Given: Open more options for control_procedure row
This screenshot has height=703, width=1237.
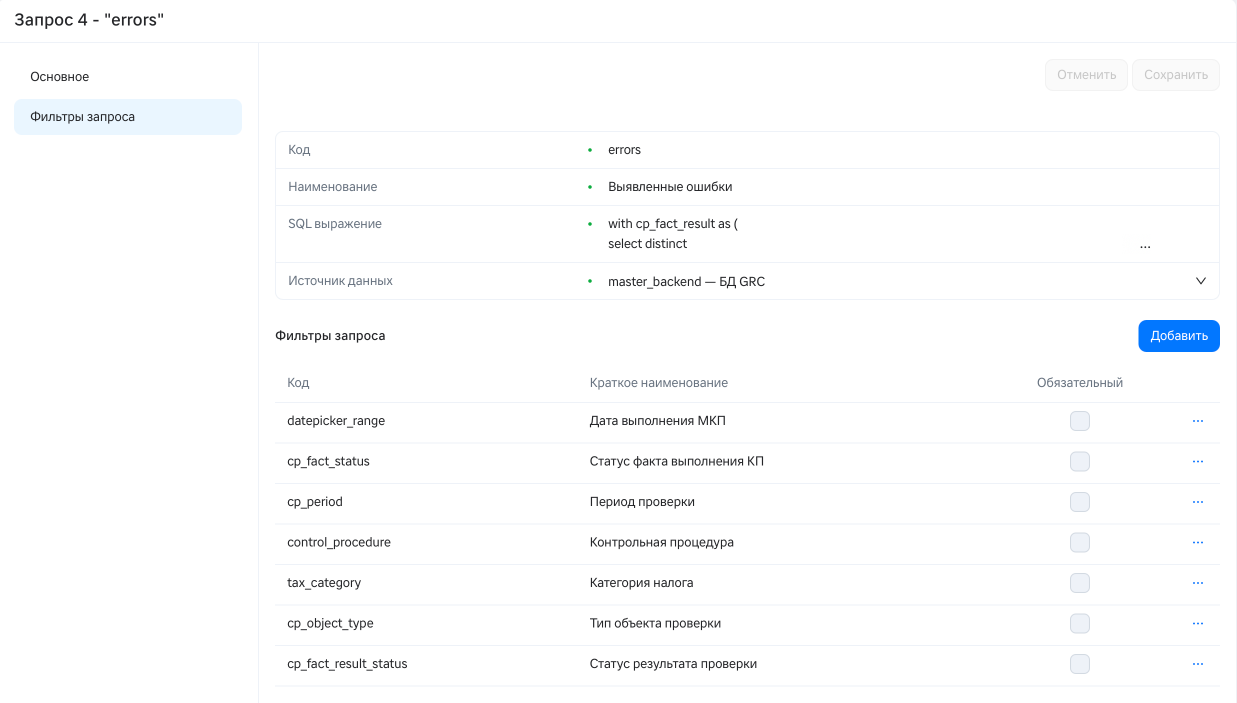Looking at the screenshot, I should 1197,542.
